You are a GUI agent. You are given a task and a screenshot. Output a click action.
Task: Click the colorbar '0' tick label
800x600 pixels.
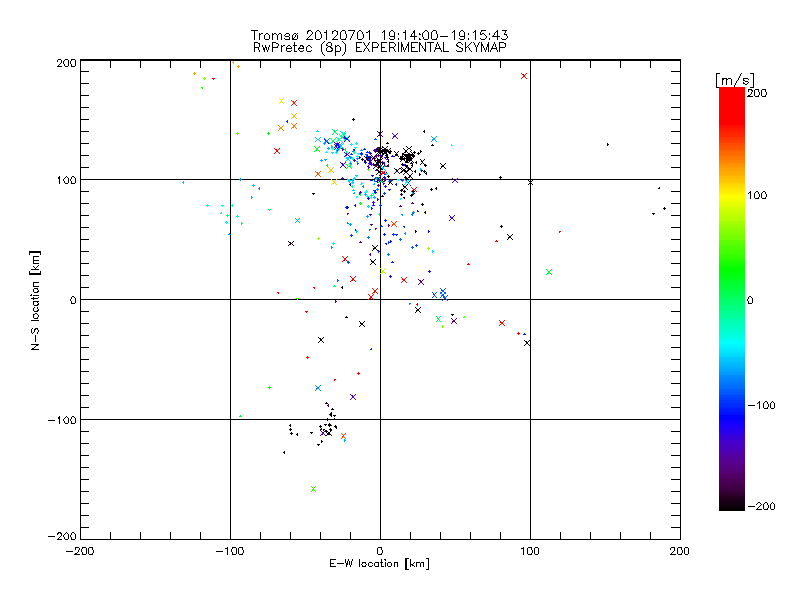pos(750,301)
